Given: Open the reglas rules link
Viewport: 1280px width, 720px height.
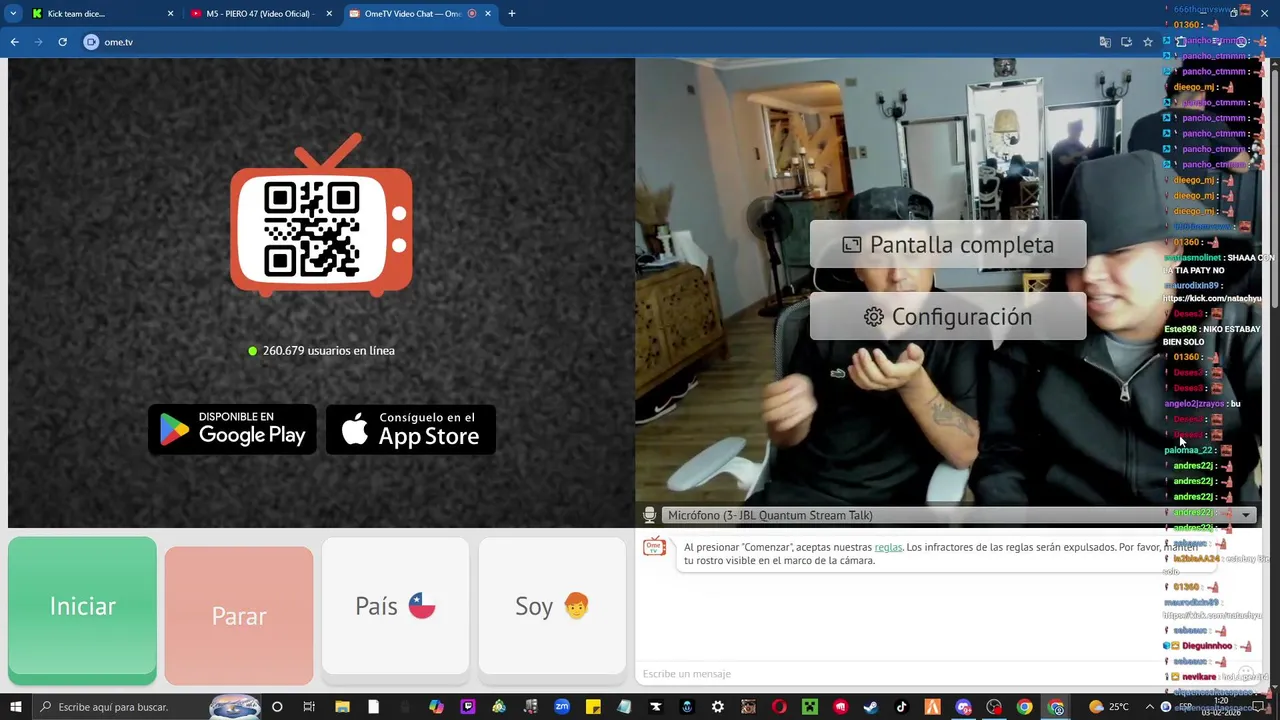Looking at the screenshot, I should pos(888,548).
